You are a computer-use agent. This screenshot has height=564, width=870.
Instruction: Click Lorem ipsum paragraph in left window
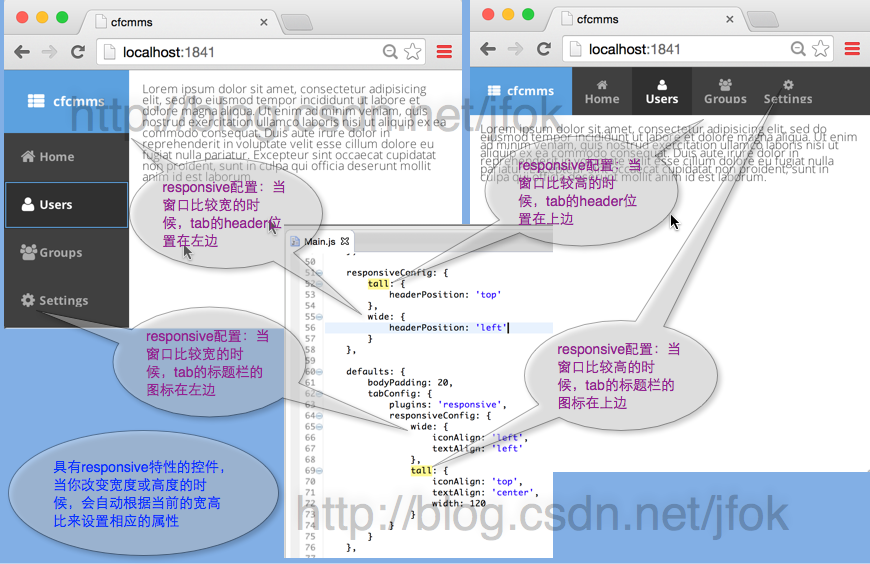pos(294,133)
